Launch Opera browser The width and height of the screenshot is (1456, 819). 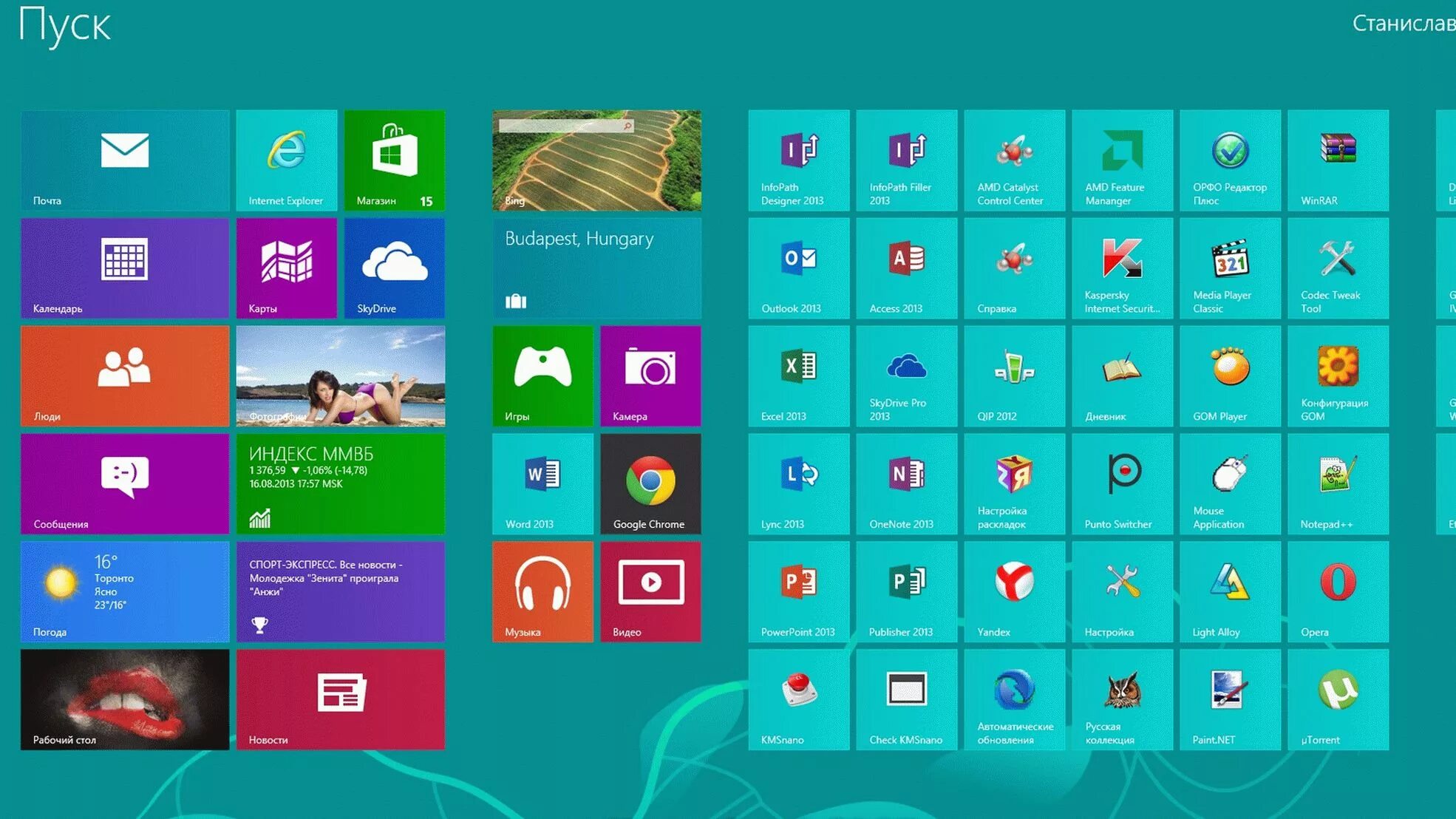pos(1338,592)
